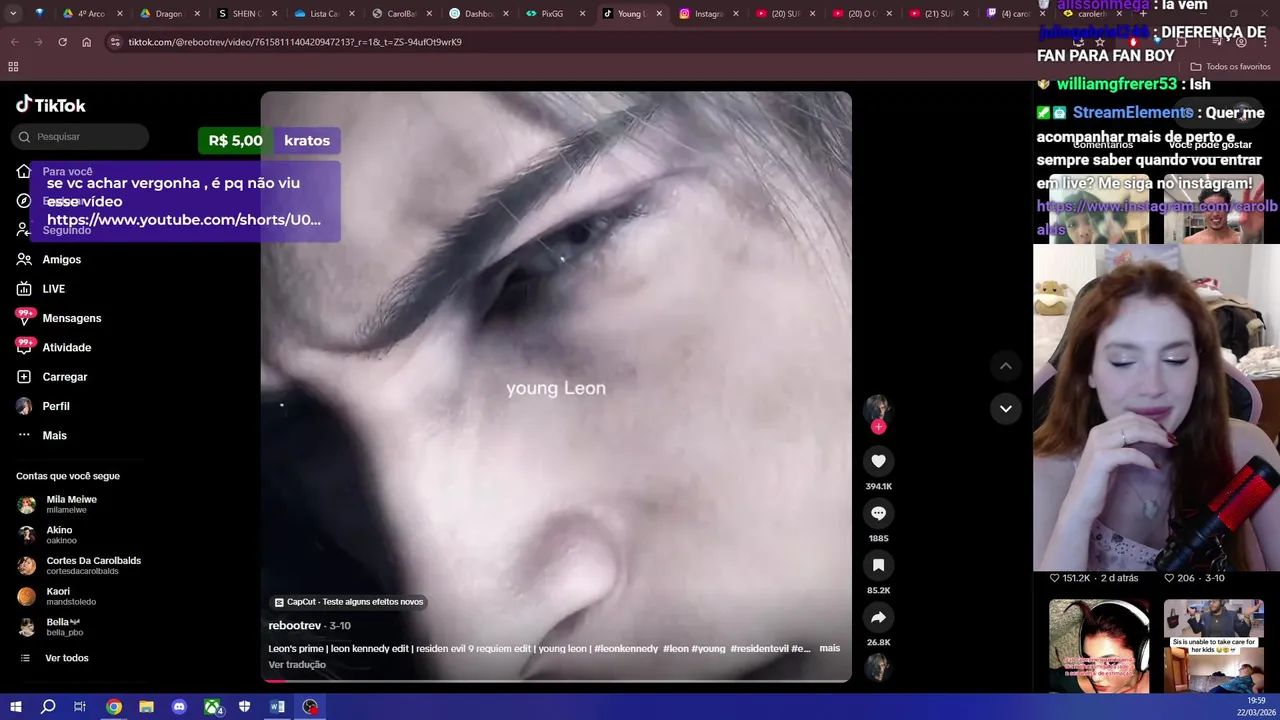Close the Young Leon TikTok tab
This screenshot has height=720, width=1280.
(x=659, y=14)
